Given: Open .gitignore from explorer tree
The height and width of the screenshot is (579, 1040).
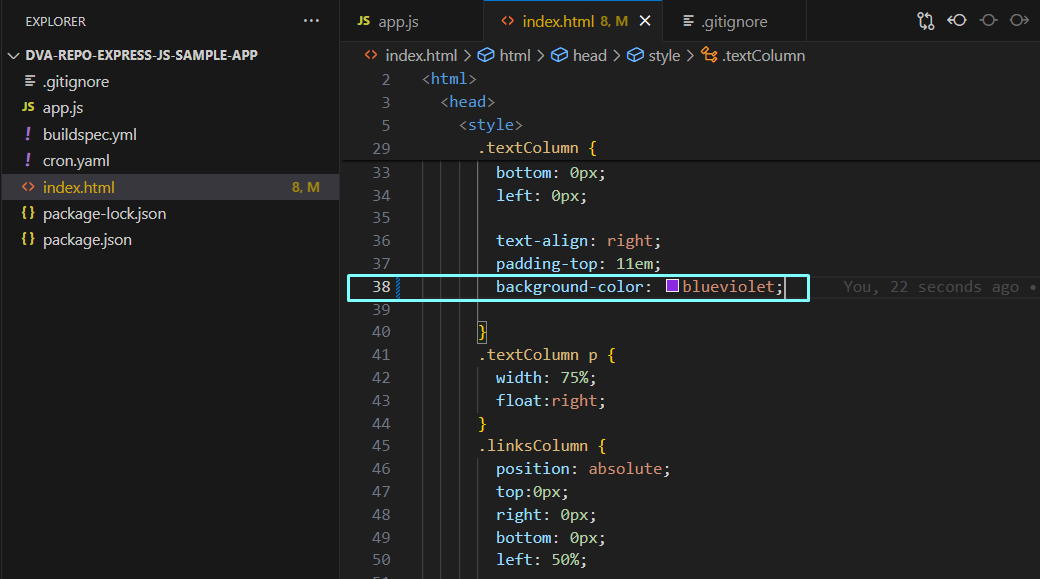Looking at the screenshot, I should (x=76, y=81).
